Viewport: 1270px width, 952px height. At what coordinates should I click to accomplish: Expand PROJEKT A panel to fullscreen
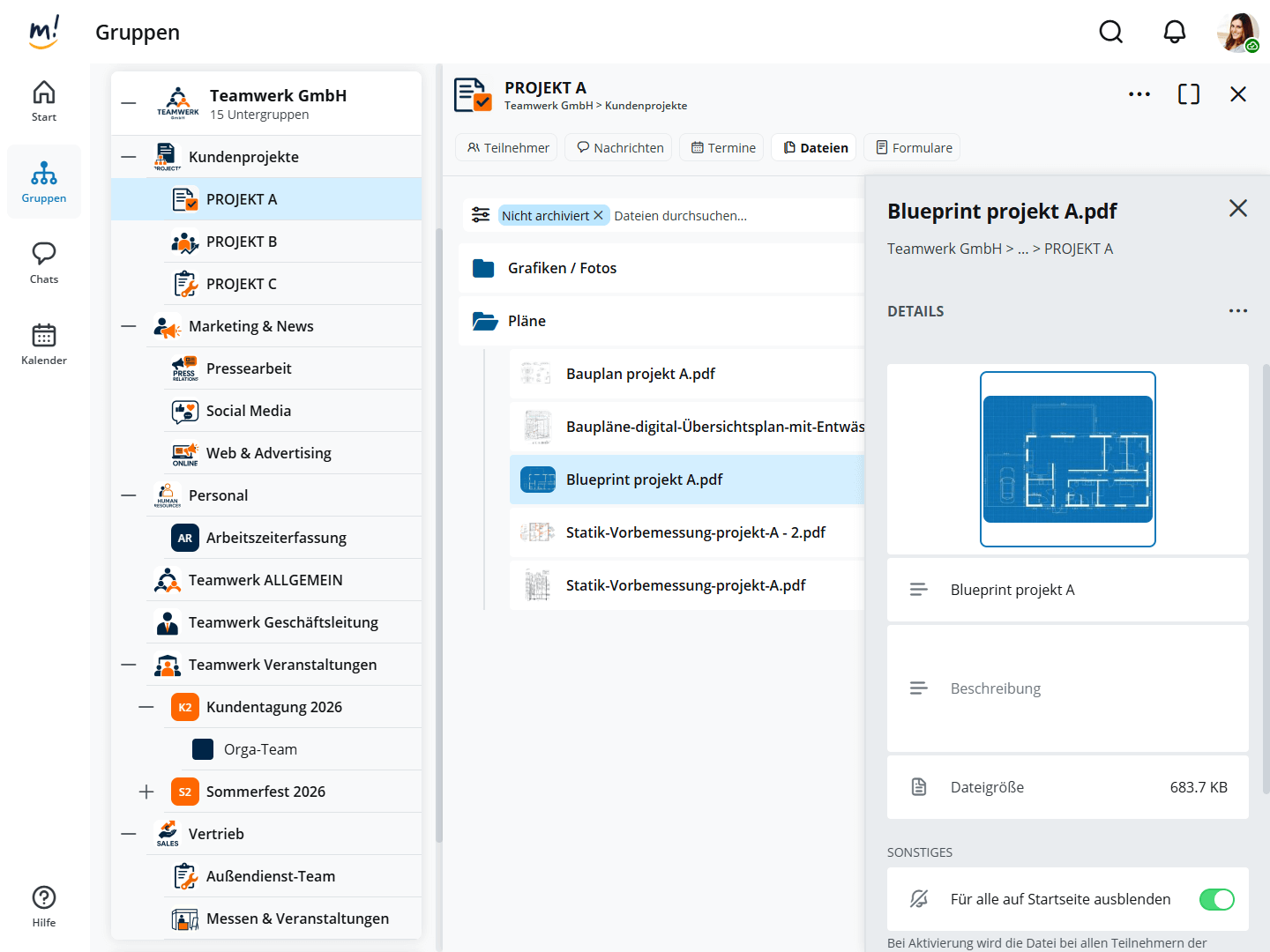click(x=1188, y=94)
